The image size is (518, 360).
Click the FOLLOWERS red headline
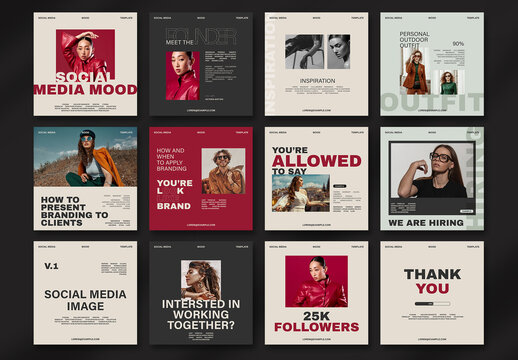(x=317, y=327)
